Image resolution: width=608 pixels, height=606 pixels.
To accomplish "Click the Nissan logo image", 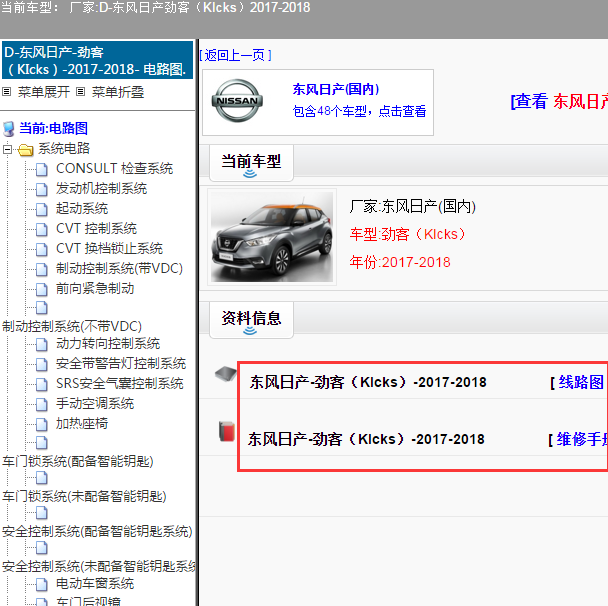I will [237, 101].
